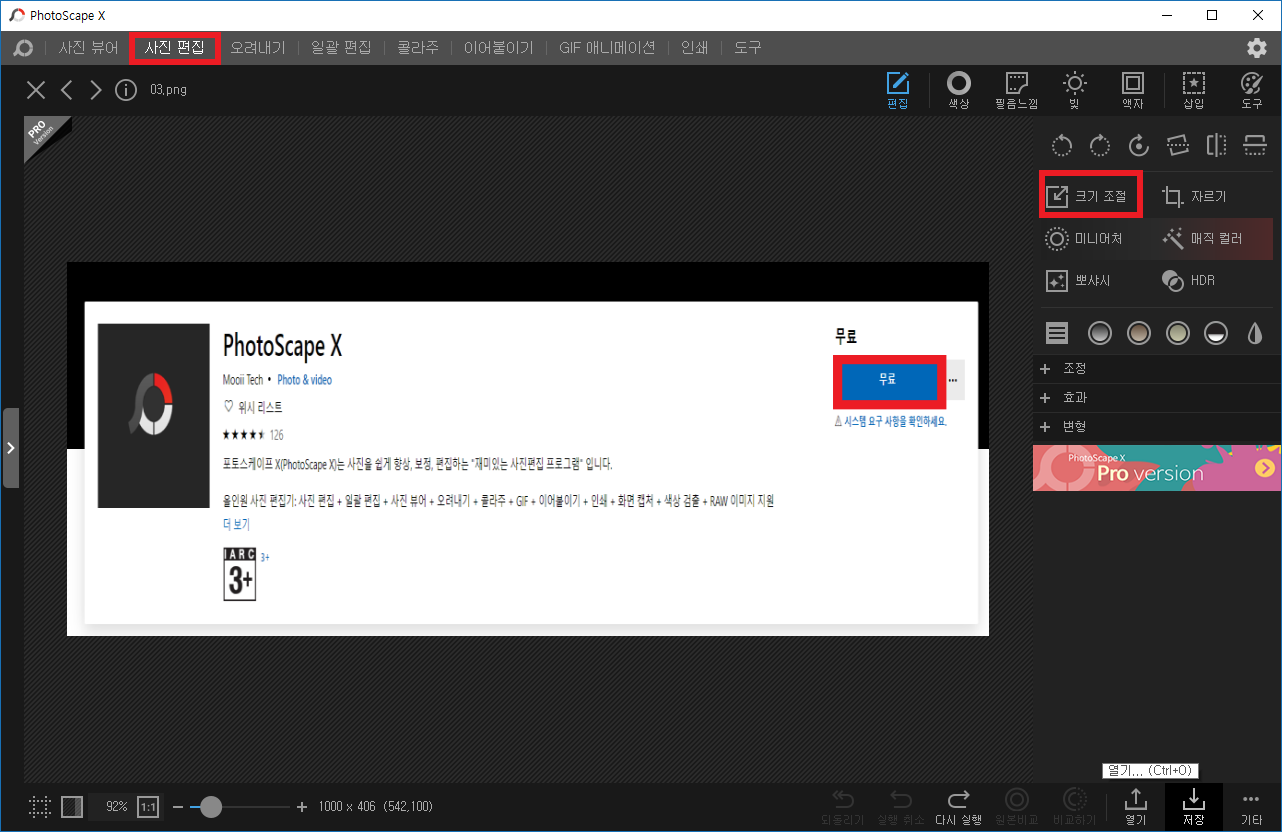
Task: Apply the HDR effect
Action: 1188,281
